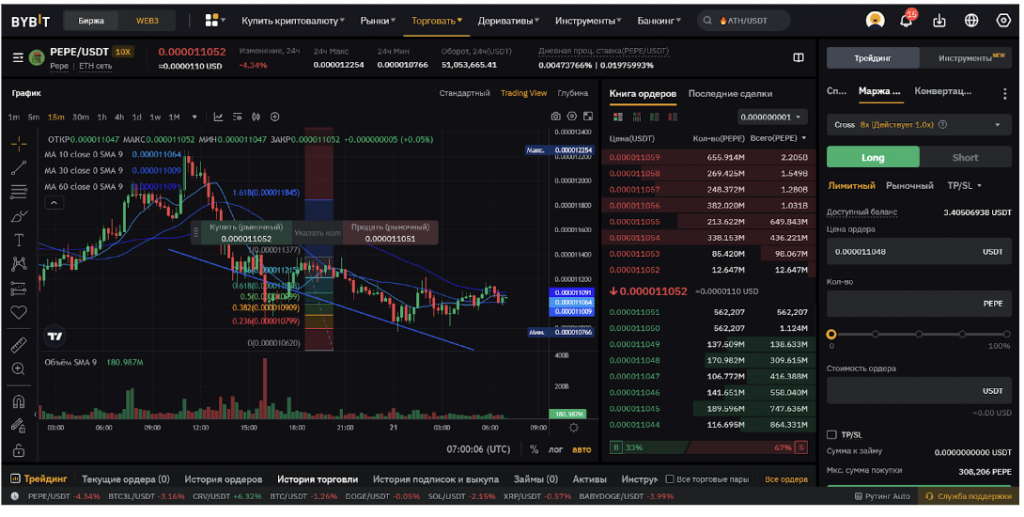Select the brush drawing tool
Viewport: 1024px width, 517px height.
pos(19,216)
